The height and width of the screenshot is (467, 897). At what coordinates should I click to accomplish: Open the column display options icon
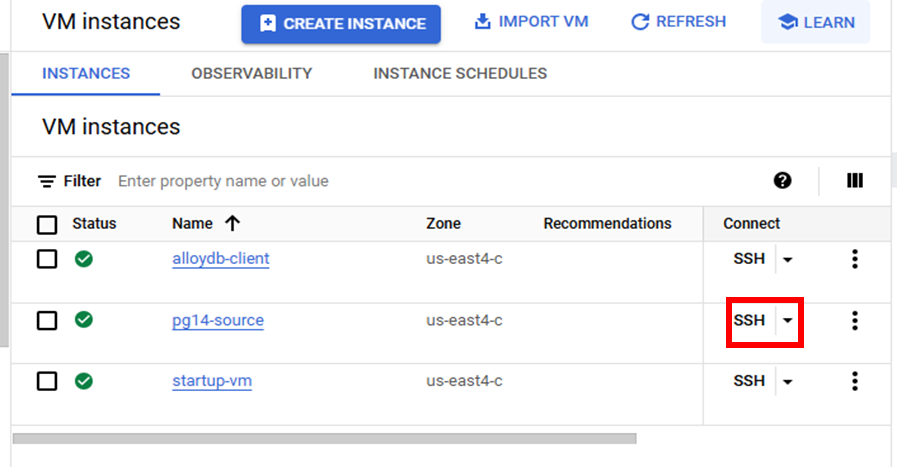[855, 181]
